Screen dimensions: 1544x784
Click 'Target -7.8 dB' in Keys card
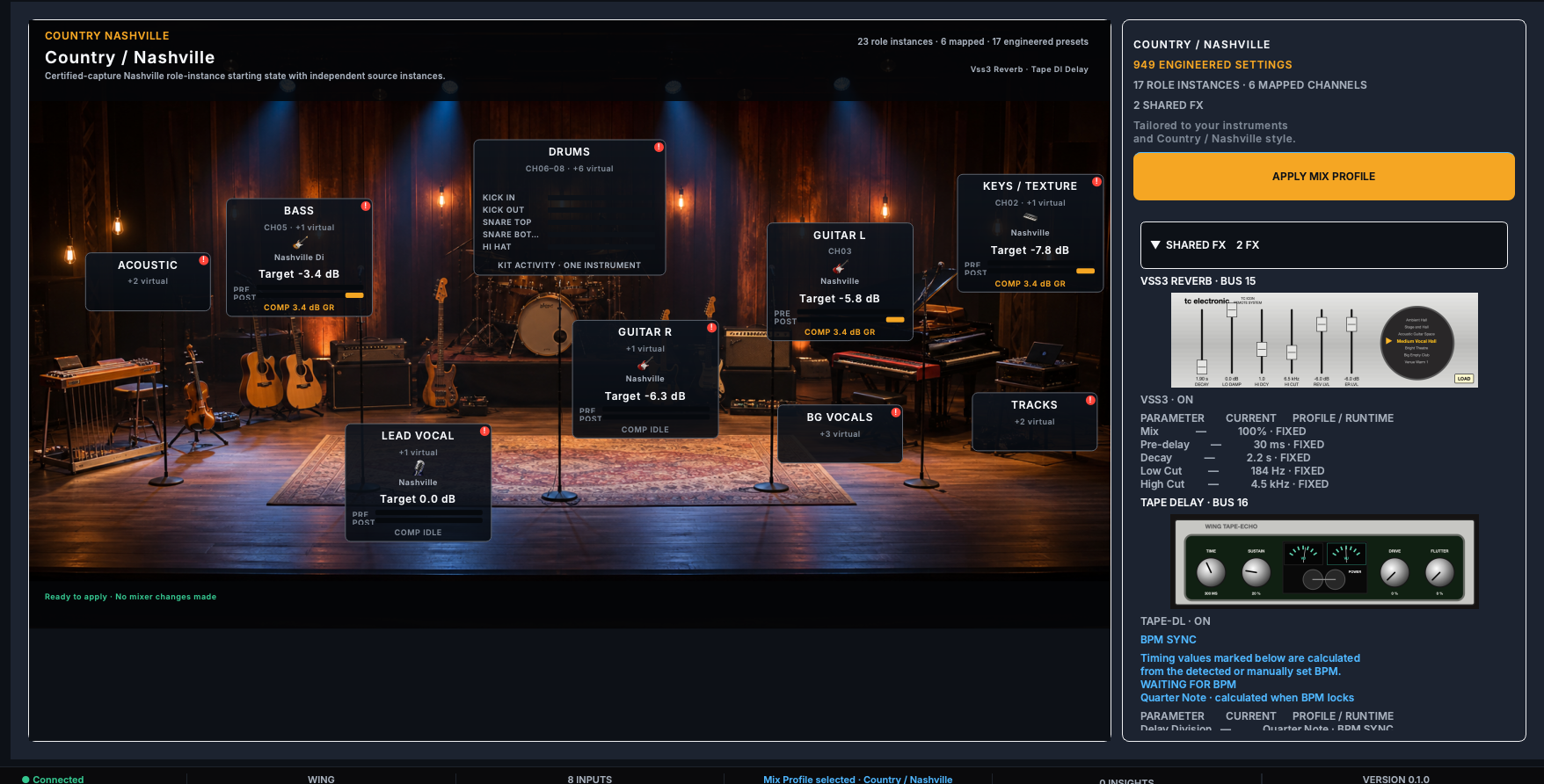[x=1030, y=250]
